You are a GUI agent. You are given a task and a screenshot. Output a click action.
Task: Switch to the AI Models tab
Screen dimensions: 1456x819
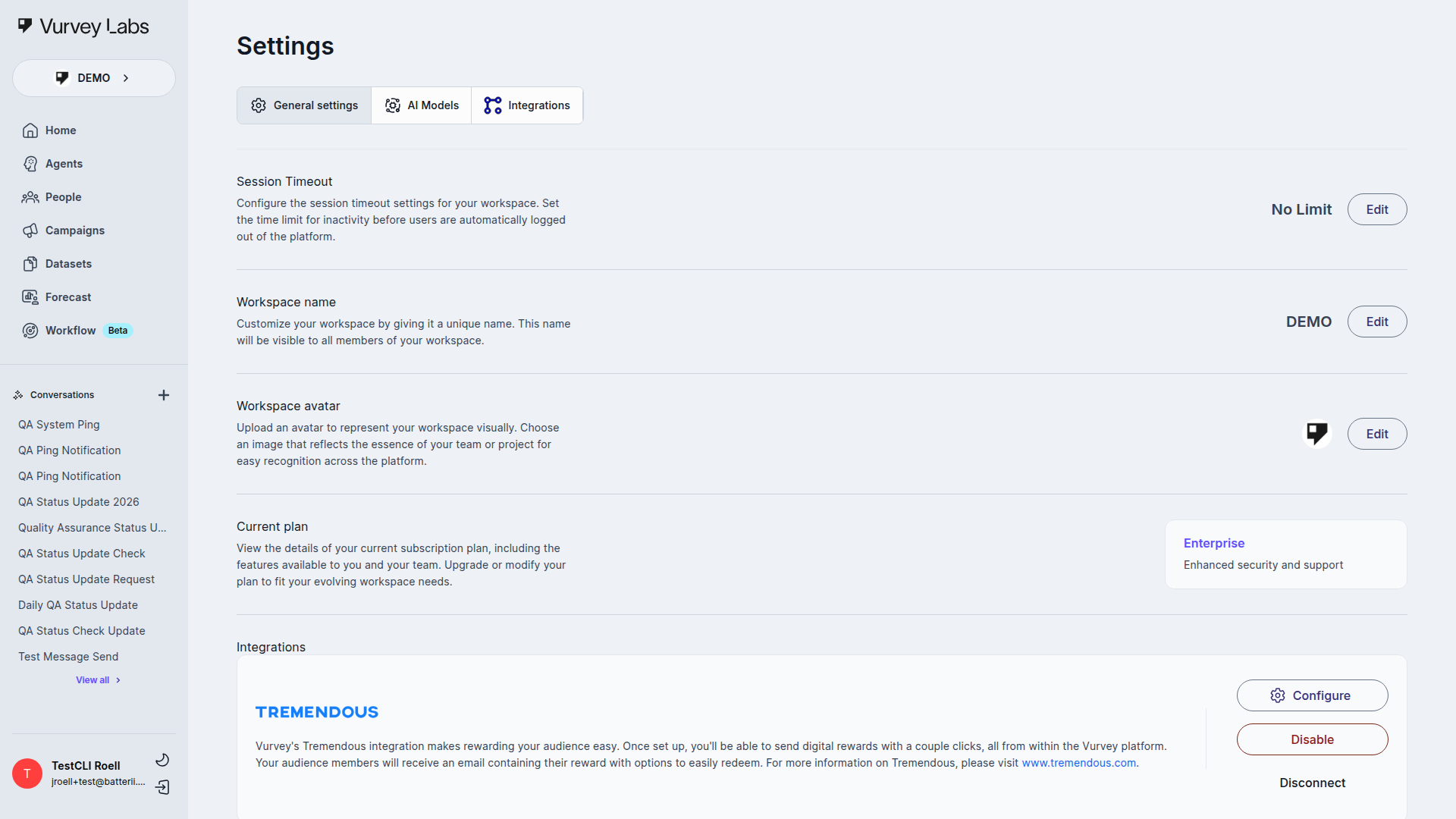(422, 105)
